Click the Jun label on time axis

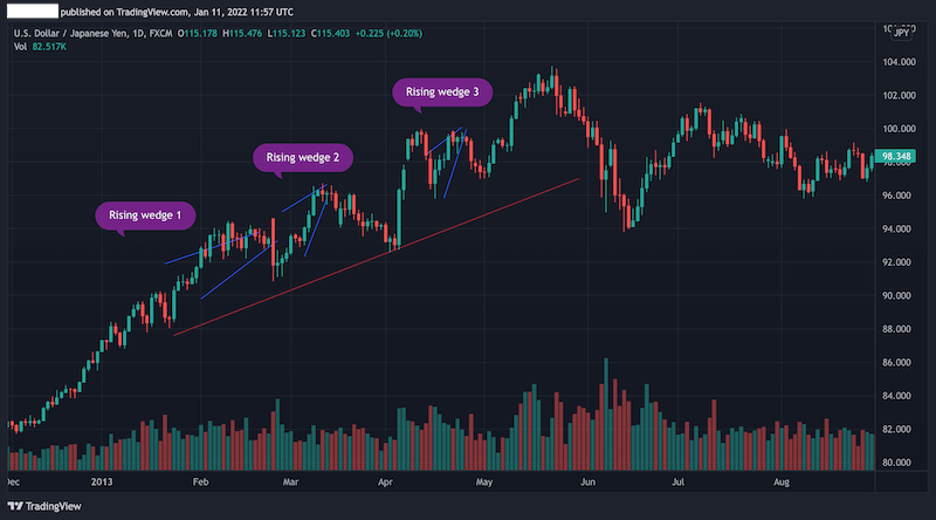click(588, 482)
